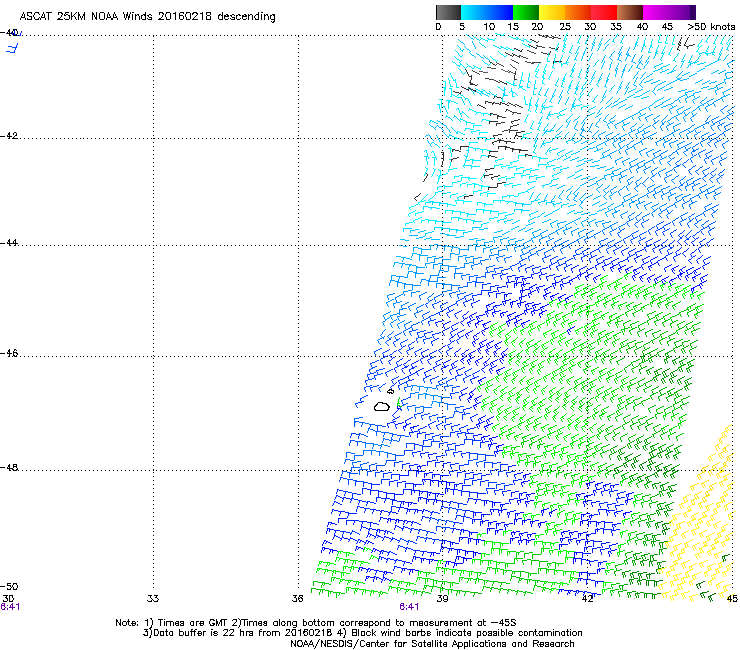Viewport: 740px width, 650px height.
Task: Click the latitude label '-50'
Action: click(9, 586)
